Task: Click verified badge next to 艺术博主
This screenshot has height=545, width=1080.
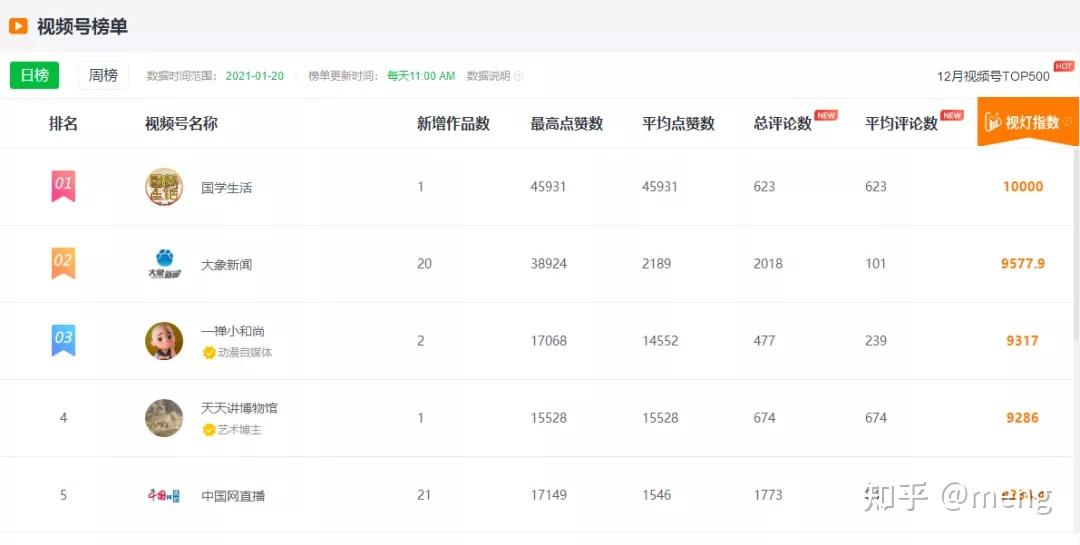Action: (209, 430)
